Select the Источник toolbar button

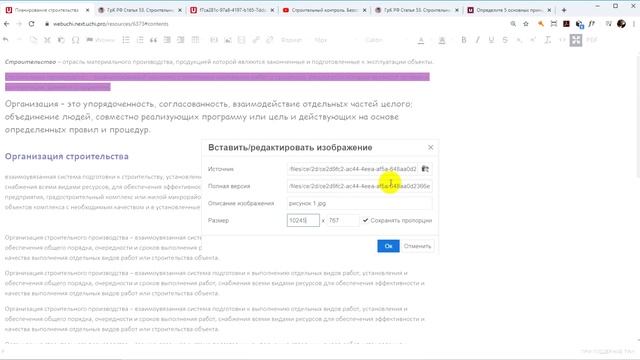(x=100, y=40)
